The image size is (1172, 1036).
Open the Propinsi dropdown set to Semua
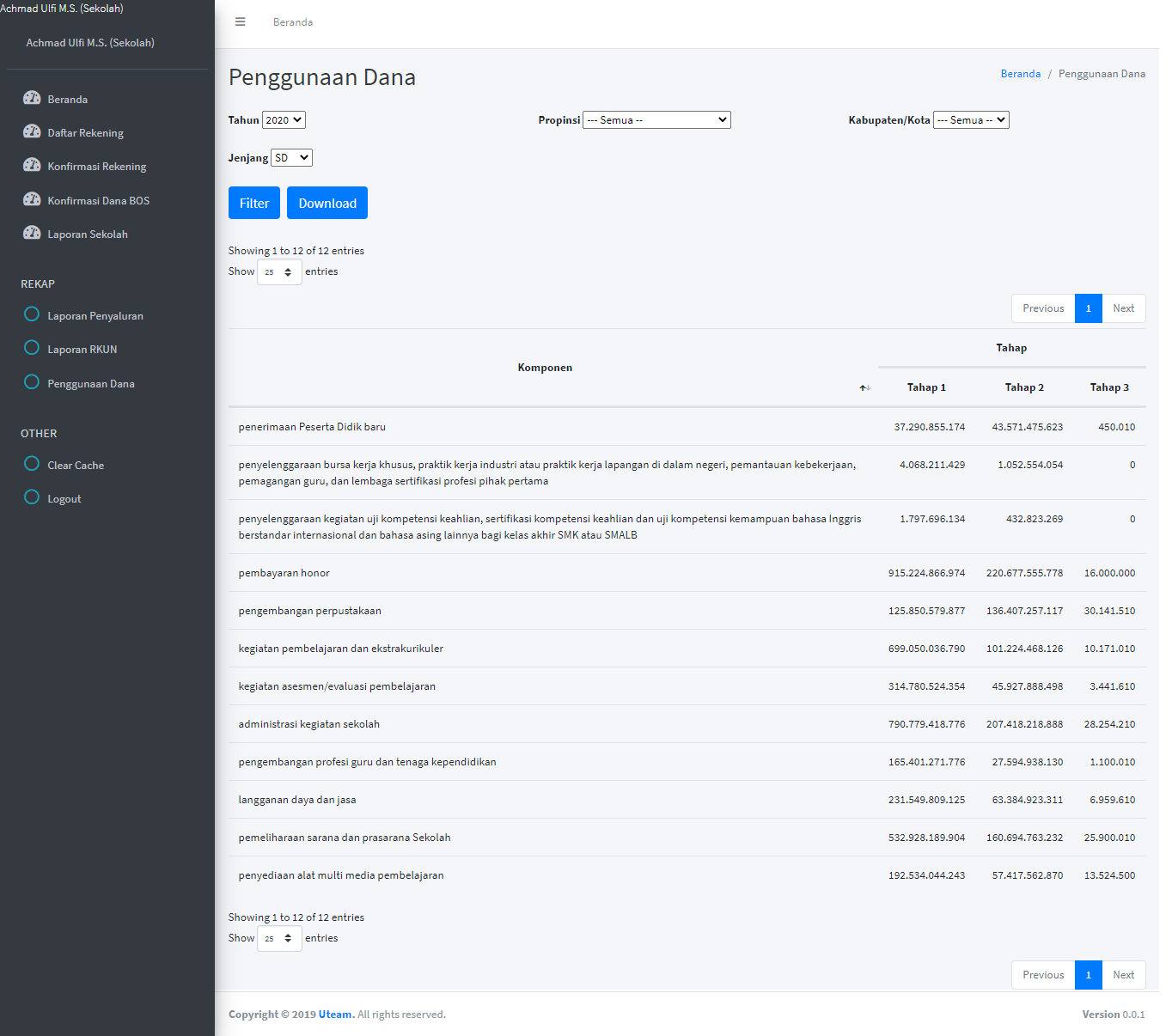click(x=656, y=119)
